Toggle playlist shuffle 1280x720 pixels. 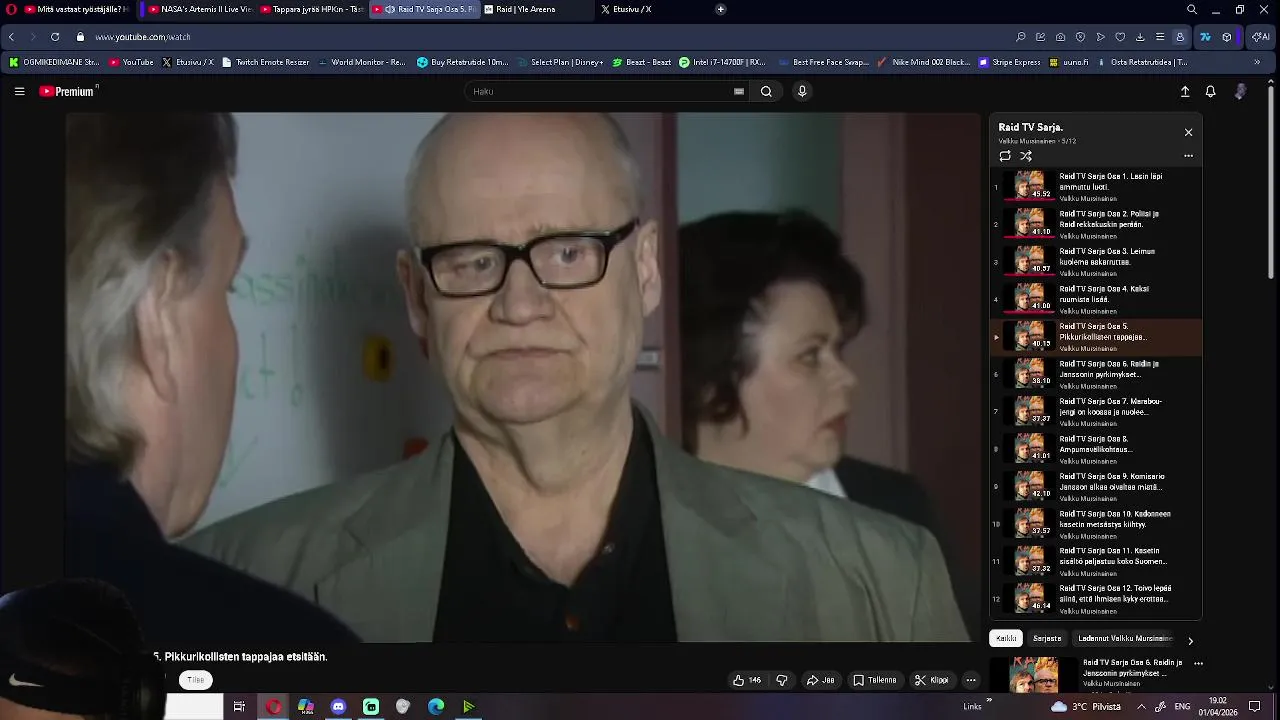point(1026,156)
